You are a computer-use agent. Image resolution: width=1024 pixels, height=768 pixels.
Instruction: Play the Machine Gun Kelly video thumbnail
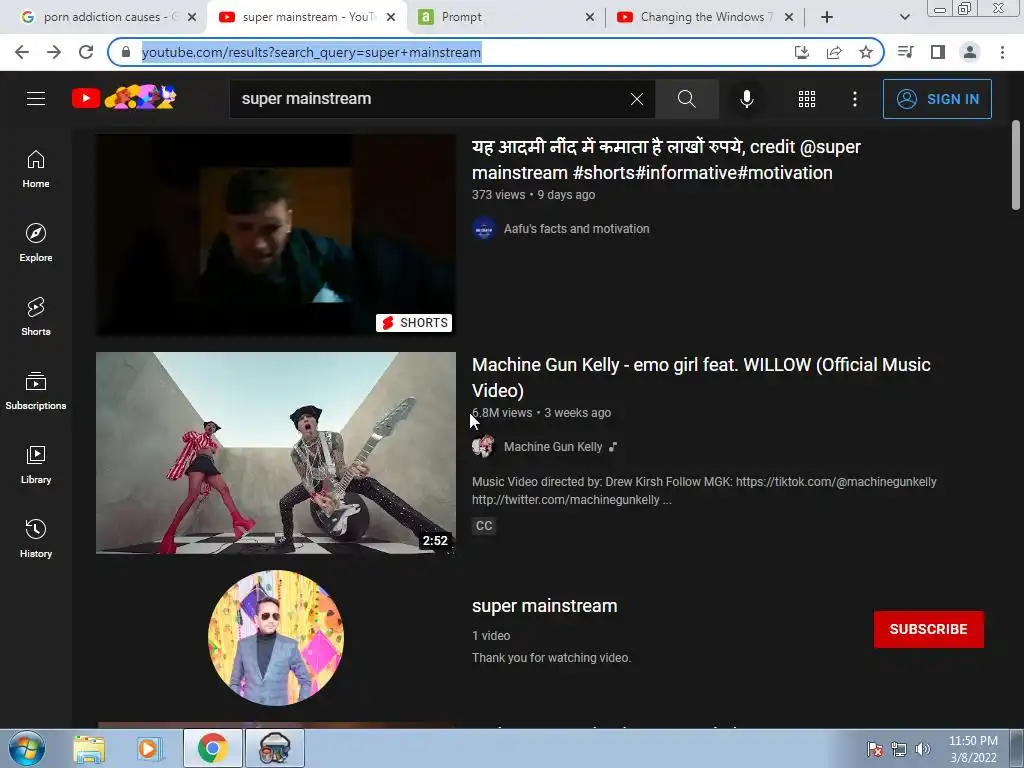[276, 453]
